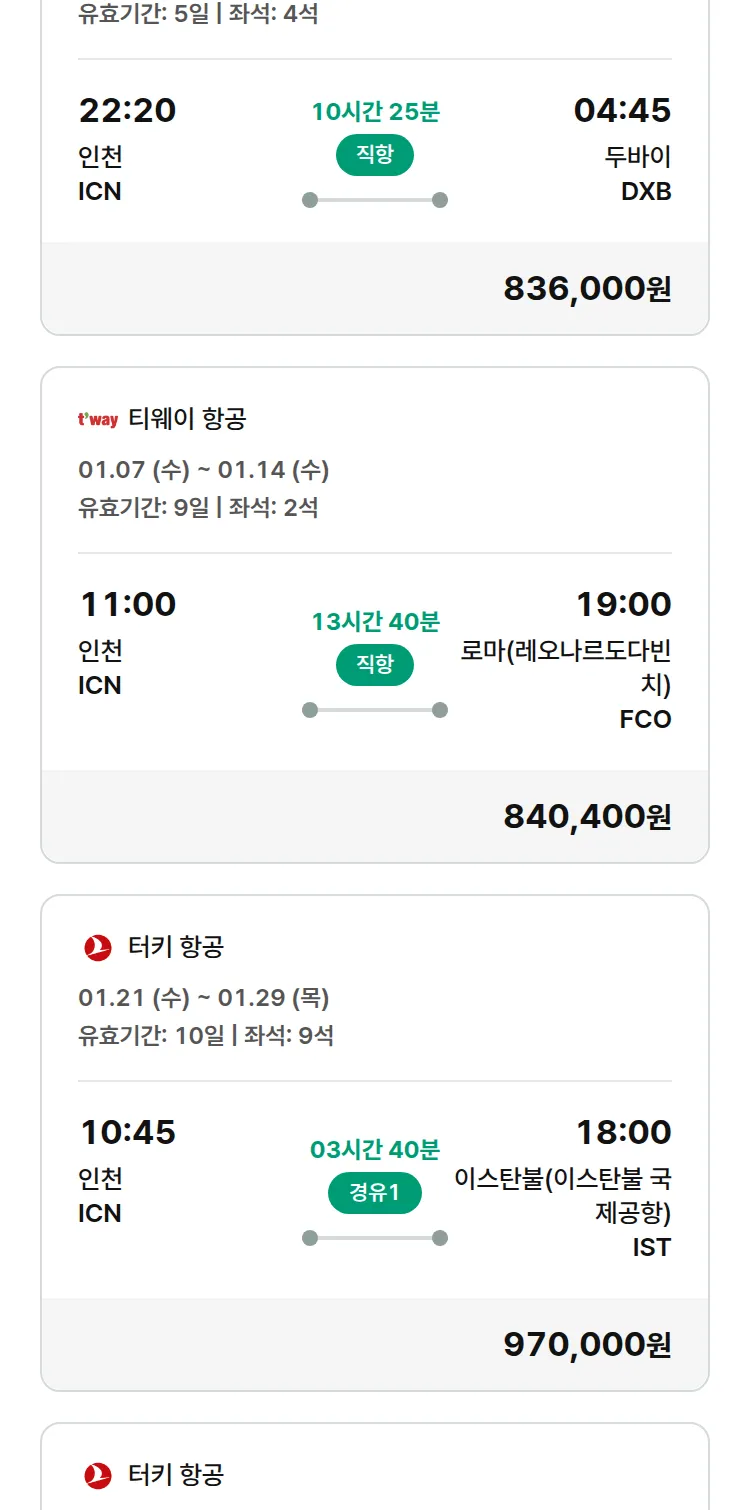Tap the 경유1 badge on the Istanbul flight
Image resolution: width=750 pixels, height=1510 pixels.
pyautogui.click(x=375, y=1193)
